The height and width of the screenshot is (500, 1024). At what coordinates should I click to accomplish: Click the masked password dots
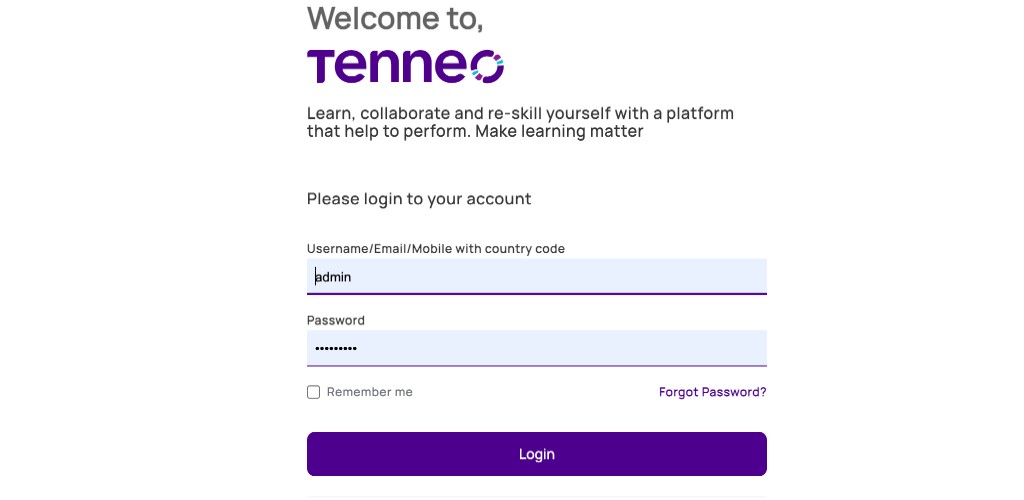[336, 349]
